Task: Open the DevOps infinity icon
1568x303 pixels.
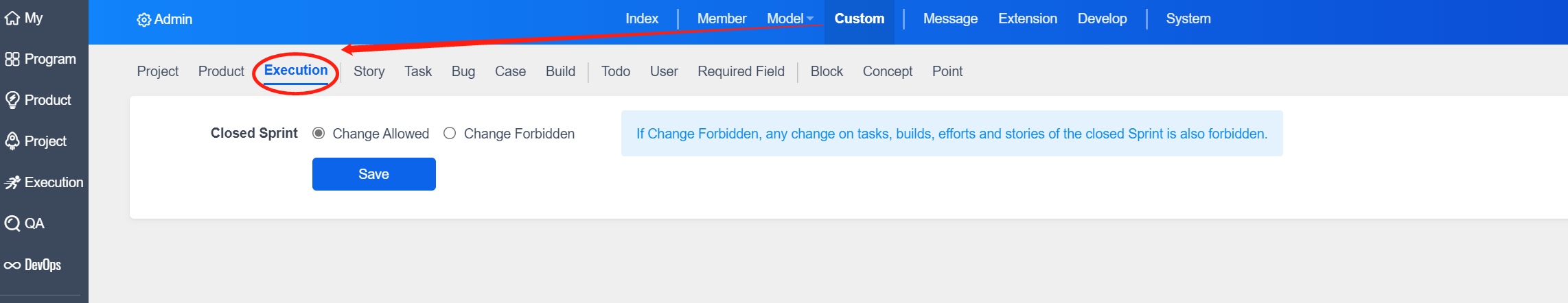Action: tap(12, 265)
